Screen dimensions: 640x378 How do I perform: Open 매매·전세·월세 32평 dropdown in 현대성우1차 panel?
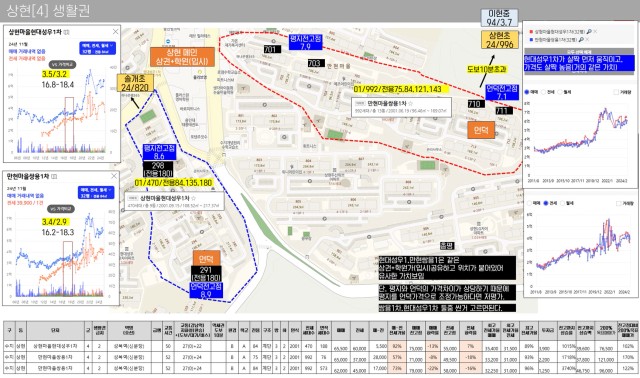[x=98, y=48]
